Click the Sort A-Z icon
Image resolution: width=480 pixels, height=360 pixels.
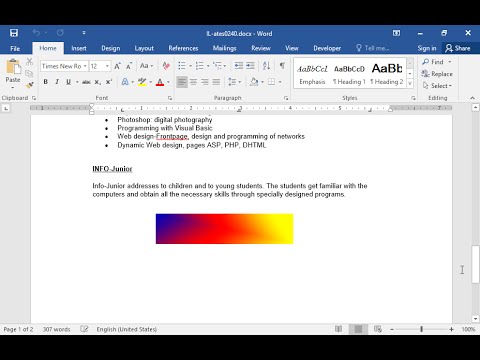tap(266, 66)
